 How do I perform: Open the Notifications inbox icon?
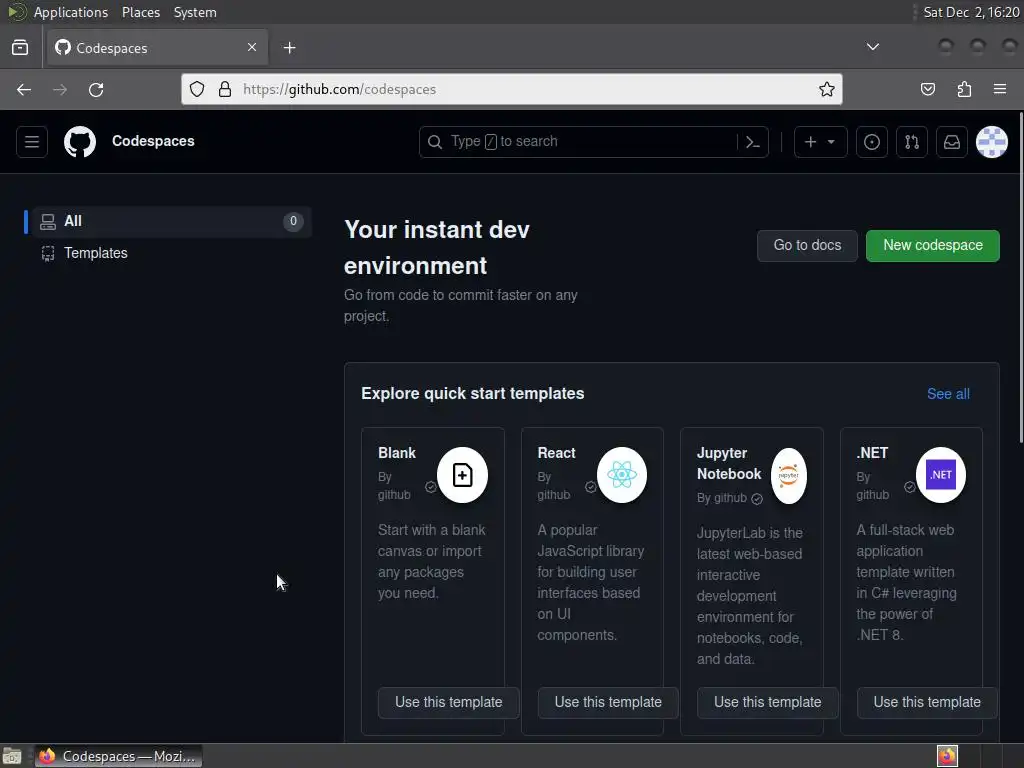tap(952, 142)
